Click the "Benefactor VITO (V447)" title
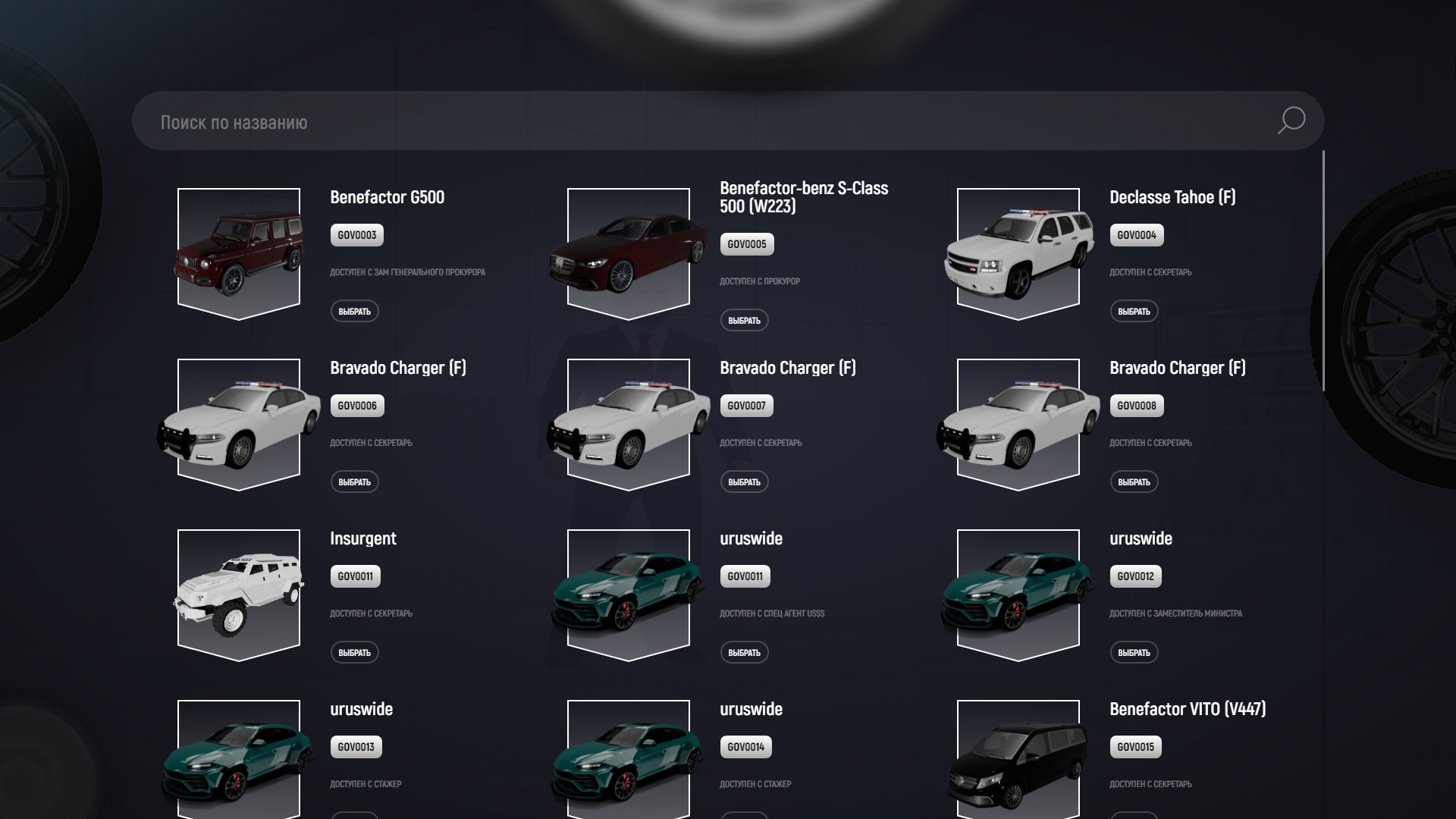Screen dimensions: 1456x819 pyautogui.click(x=1188, y=709)
